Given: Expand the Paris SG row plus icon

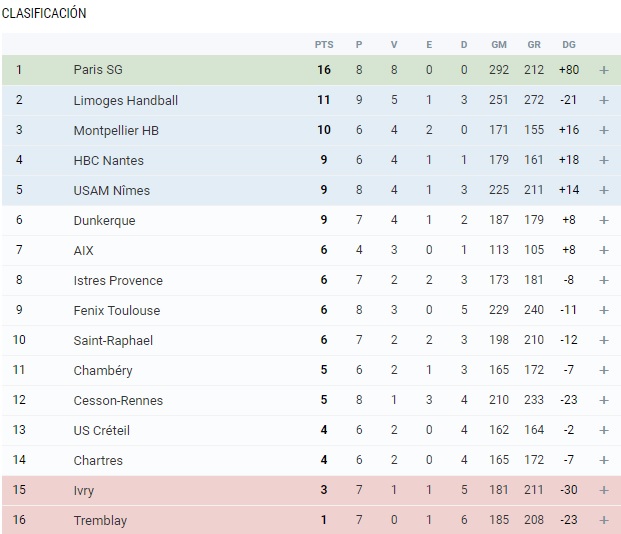Looking at the screenshot, I should coord(604,70).
